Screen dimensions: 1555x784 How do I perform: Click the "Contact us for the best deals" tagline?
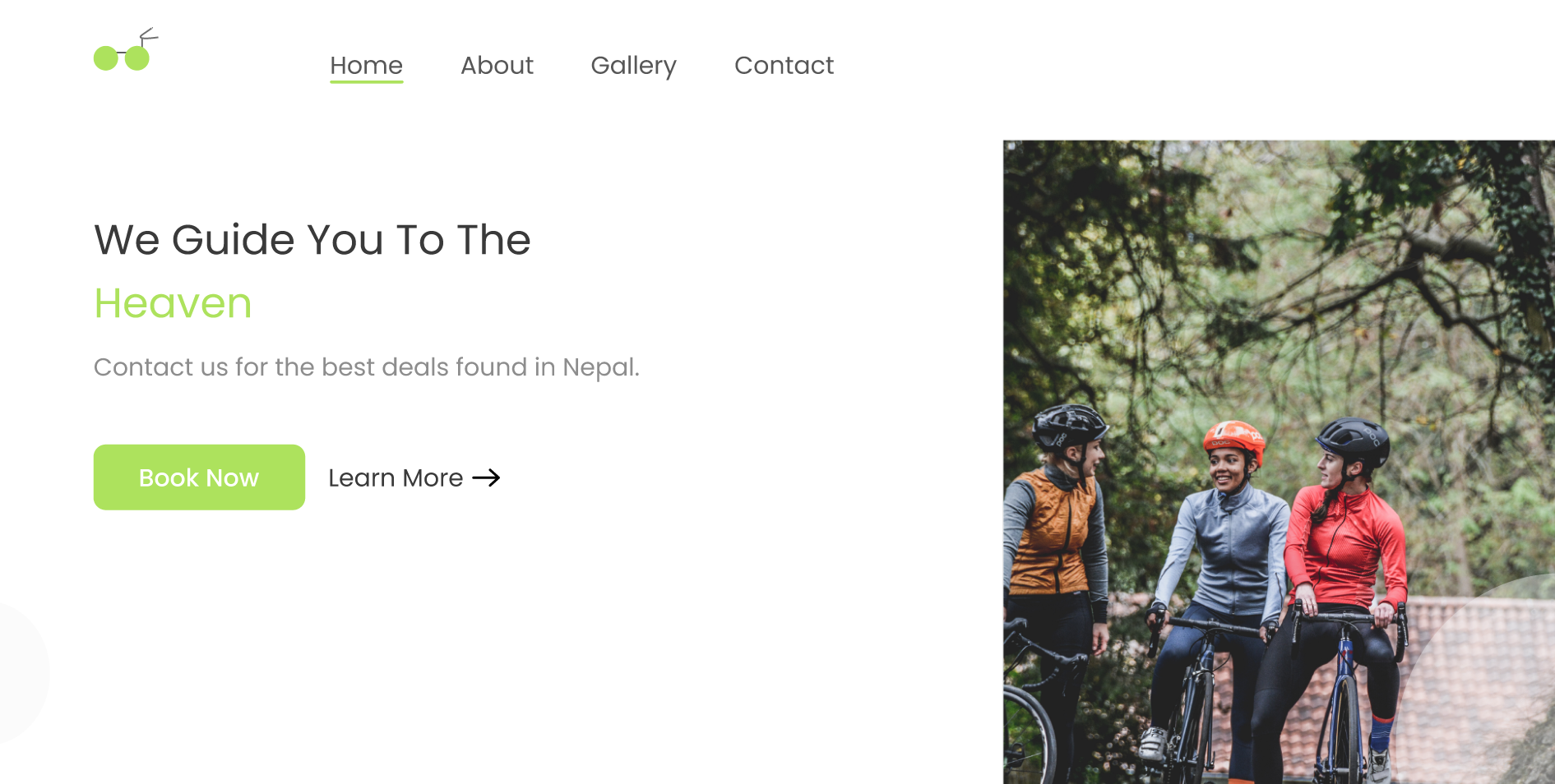click(x=366, y=367)
